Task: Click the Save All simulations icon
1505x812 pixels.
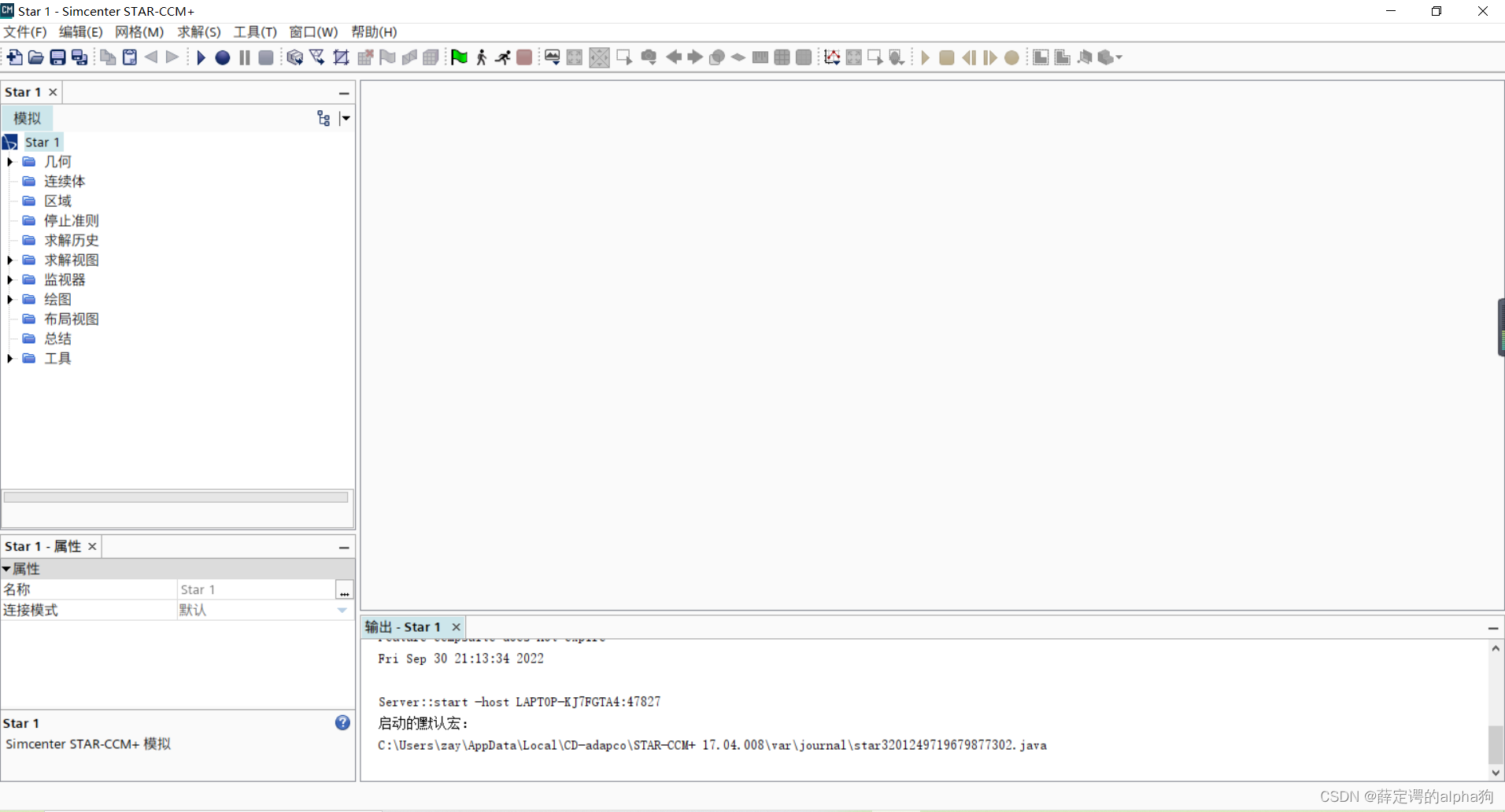Action: click(80, 57)
